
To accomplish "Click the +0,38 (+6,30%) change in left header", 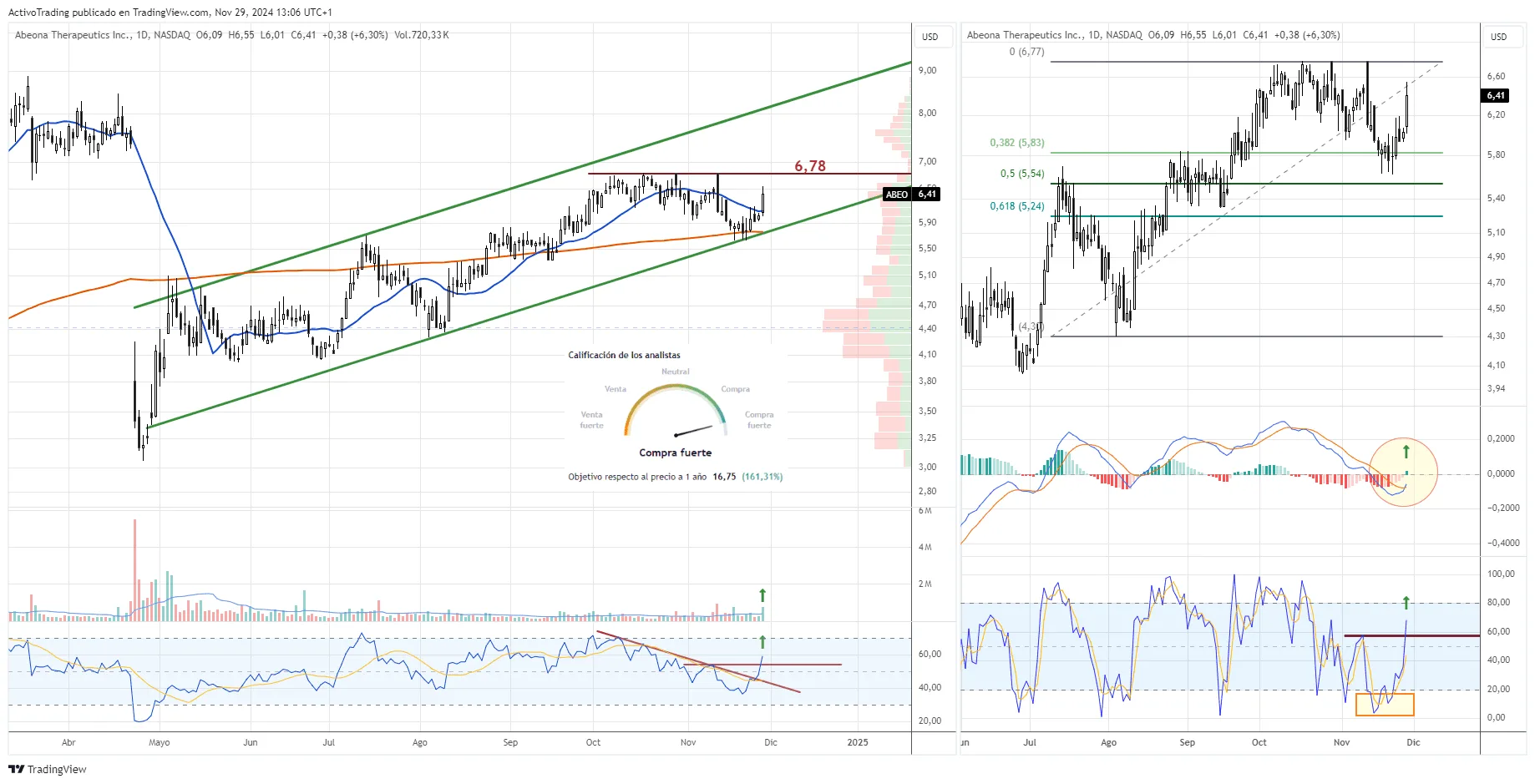I will click(355, 35).
